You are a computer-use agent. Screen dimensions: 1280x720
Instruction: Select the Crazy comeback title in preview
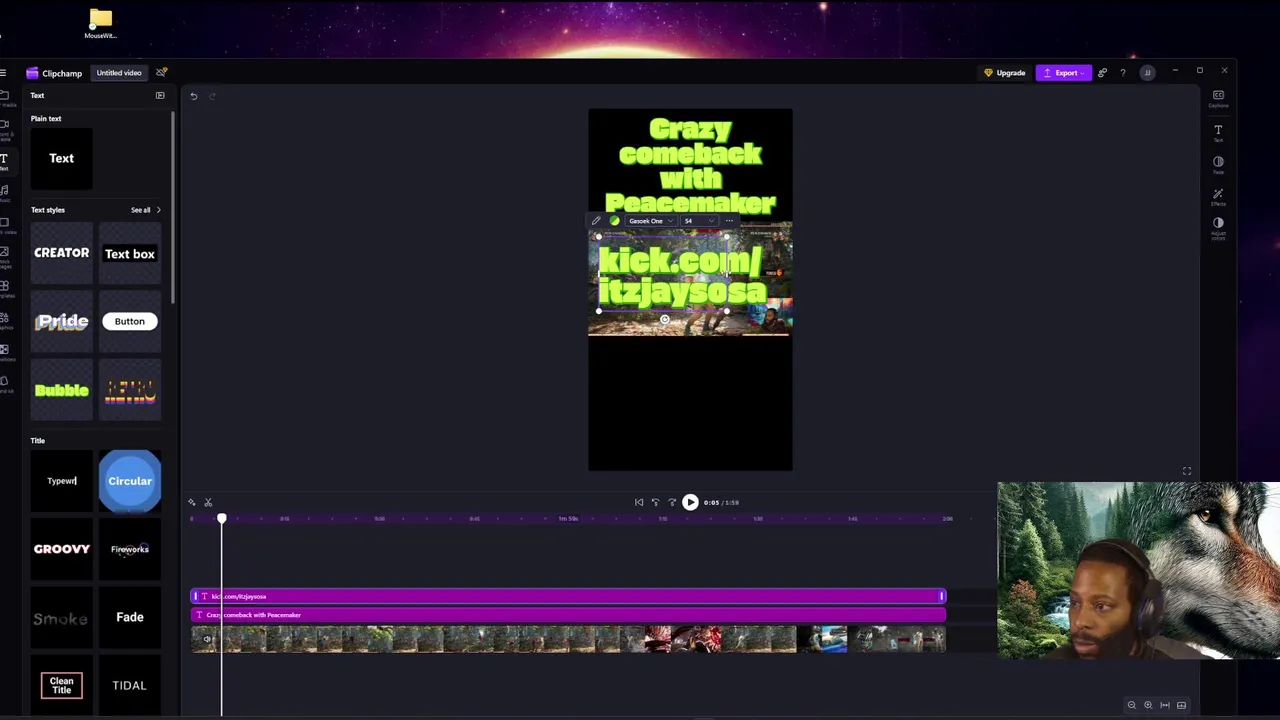click(x=690, y=166)
